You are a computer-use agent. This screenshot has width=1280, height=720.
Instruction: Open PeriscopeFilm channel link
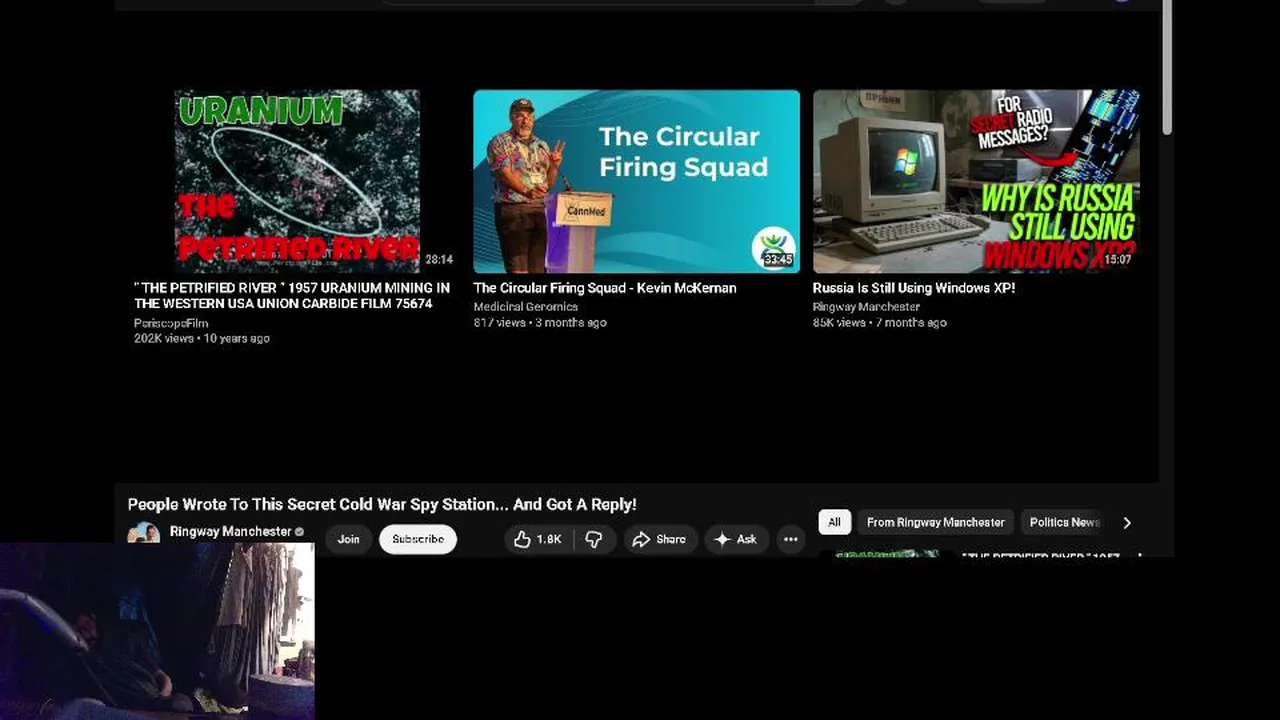[171, 323]
